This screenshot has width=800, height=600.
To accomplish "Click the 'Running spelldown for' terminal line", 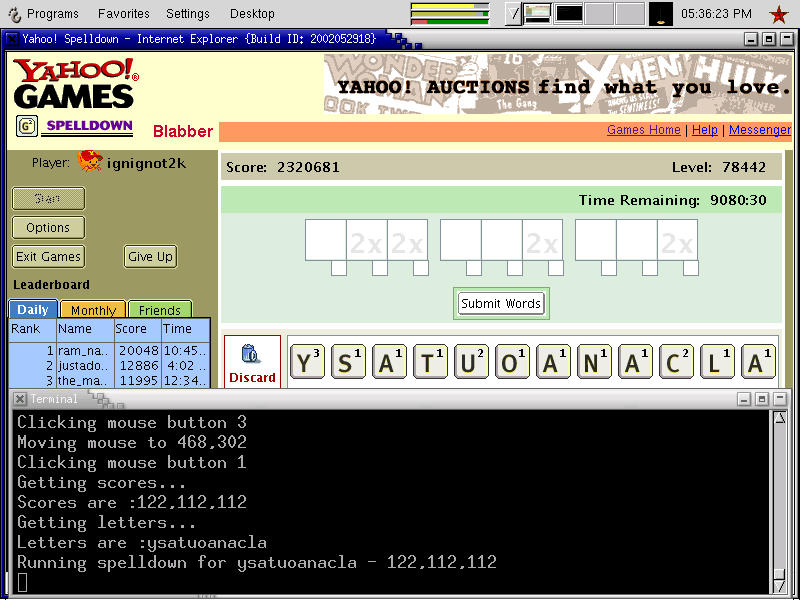I will (257, 563).
